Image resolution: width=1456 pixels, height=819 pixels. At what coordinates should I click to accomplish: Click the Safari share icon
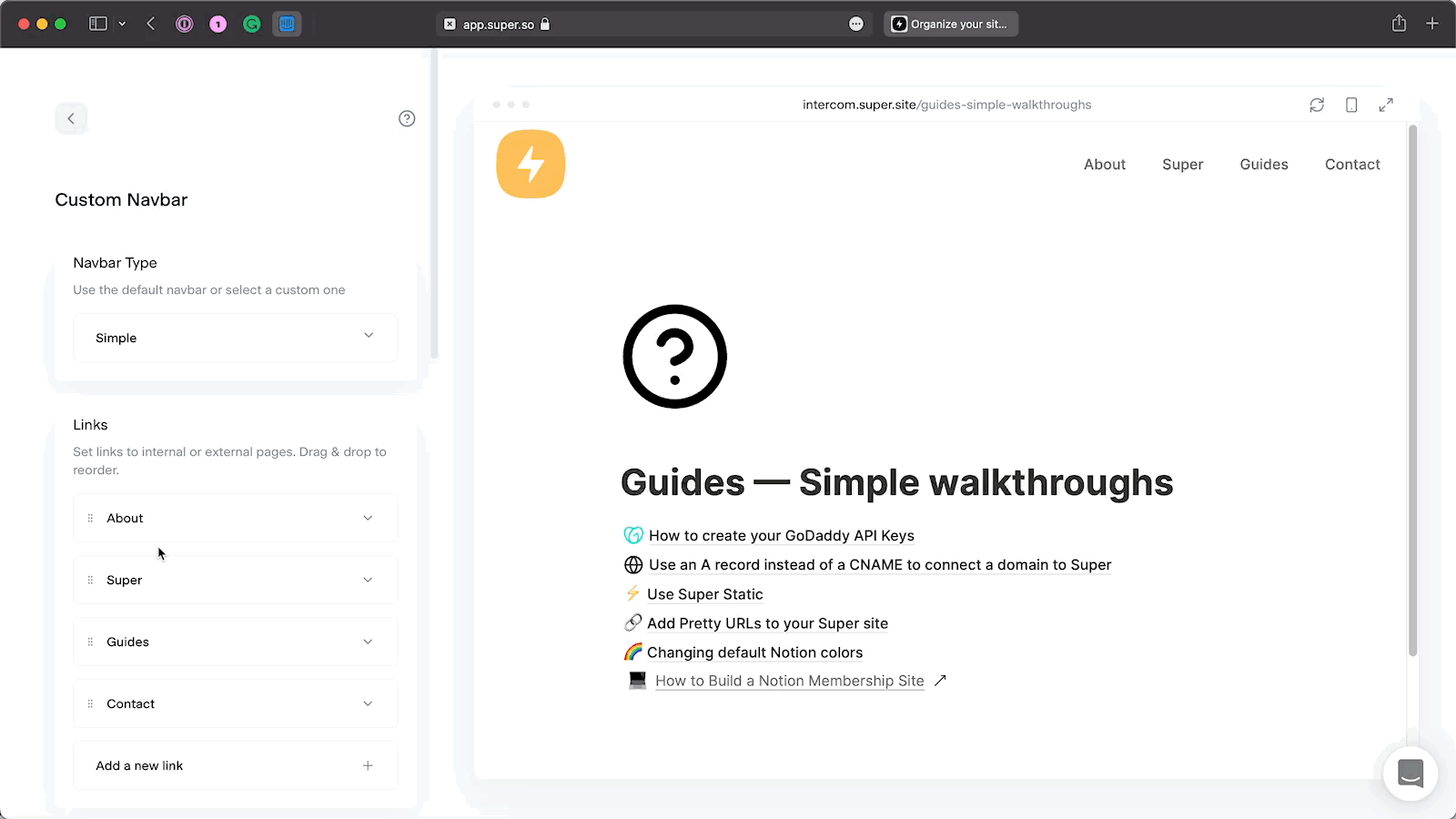(x=1399, y=24)
